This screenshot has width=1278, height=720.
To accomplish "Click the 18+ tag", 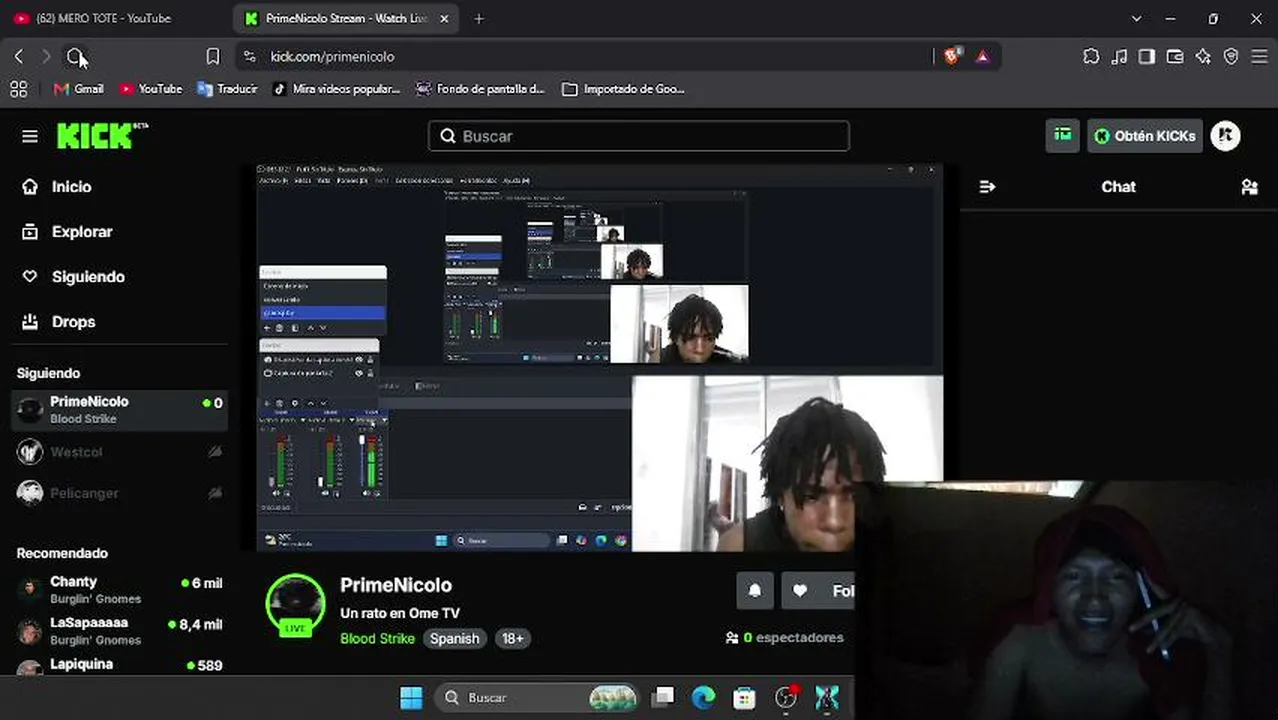I will click(x=512, y=639).
